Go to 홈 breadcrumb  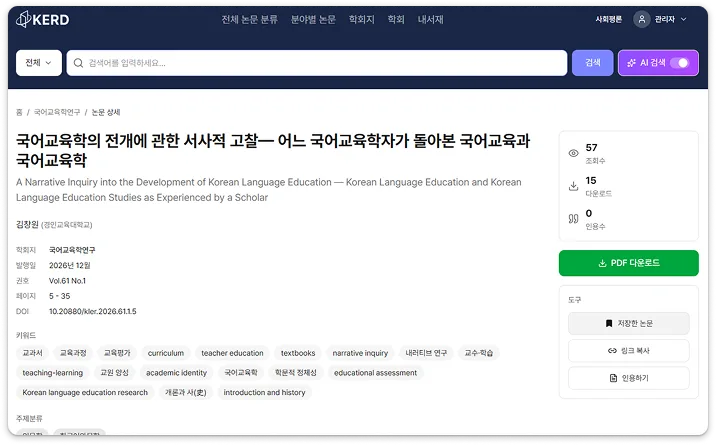pyautogui.click(x=19, y=112)
